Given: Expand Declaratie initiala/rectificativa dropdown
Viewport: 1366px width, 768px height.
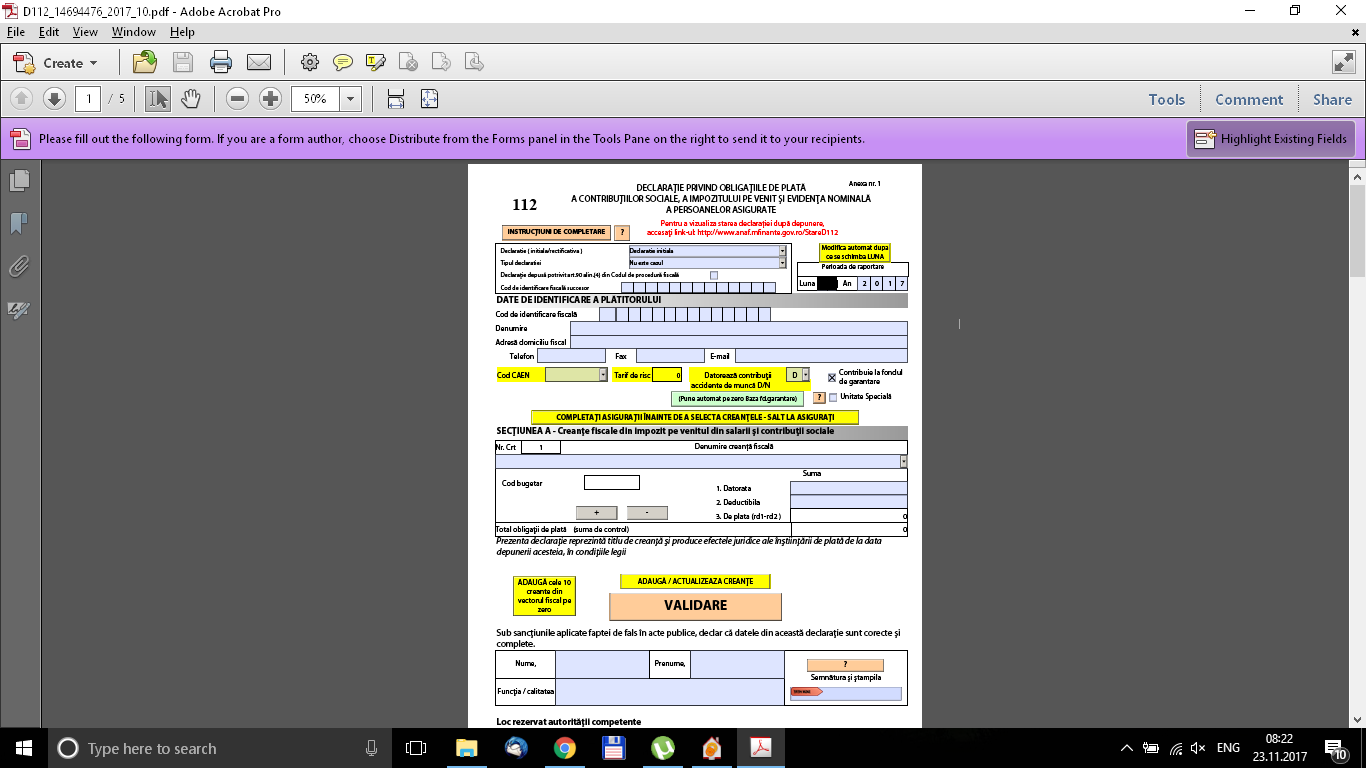Looking at the screenshot, I should tap(782, 250).
